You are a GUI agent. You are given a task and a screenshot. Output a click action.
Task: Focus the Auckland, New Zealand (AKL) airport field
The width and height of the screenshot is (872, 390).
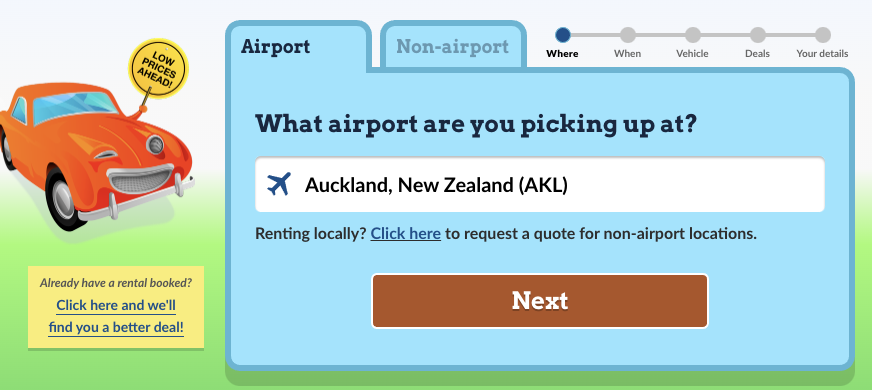tap(540, 184)
